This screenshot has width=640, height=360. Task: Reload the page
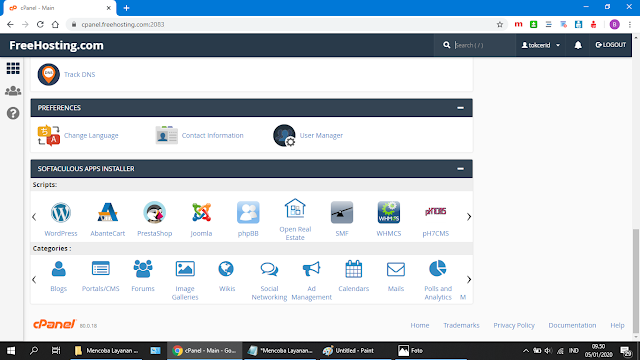click(x=40, y=24)
